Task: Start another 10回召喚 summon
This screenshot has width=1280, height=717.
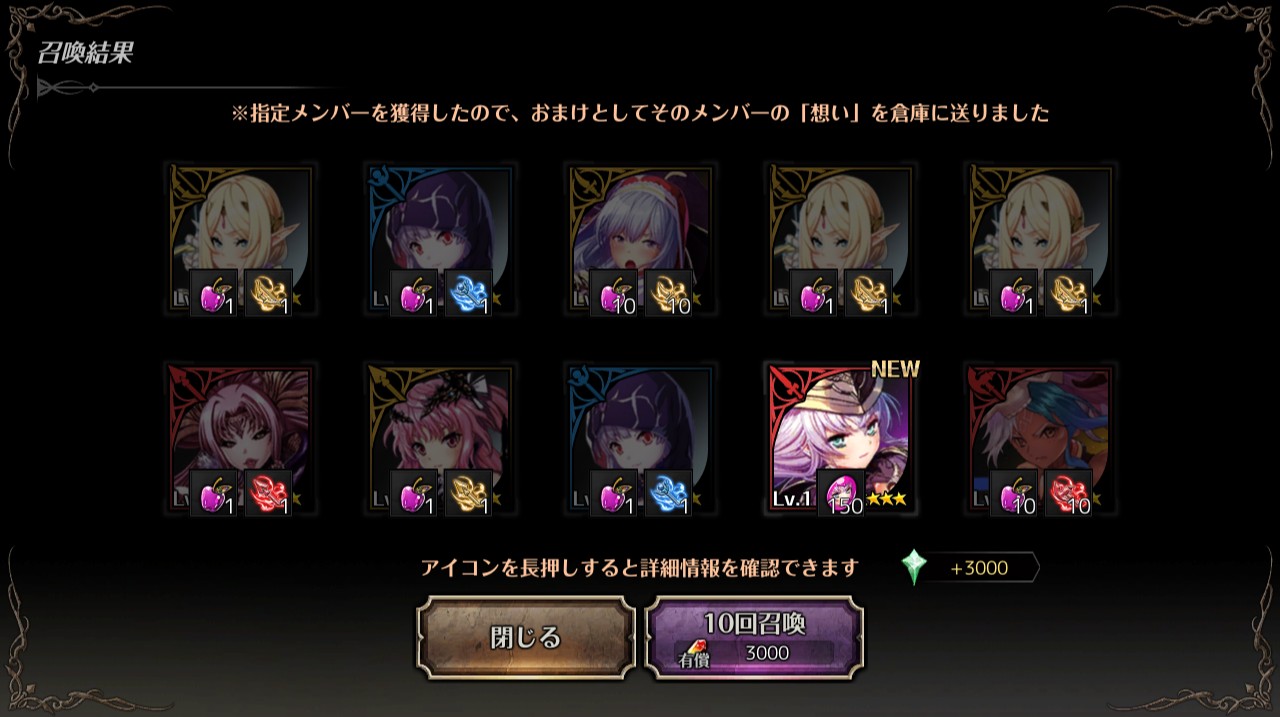Action: pyautogui.click(x=755, y=638)
